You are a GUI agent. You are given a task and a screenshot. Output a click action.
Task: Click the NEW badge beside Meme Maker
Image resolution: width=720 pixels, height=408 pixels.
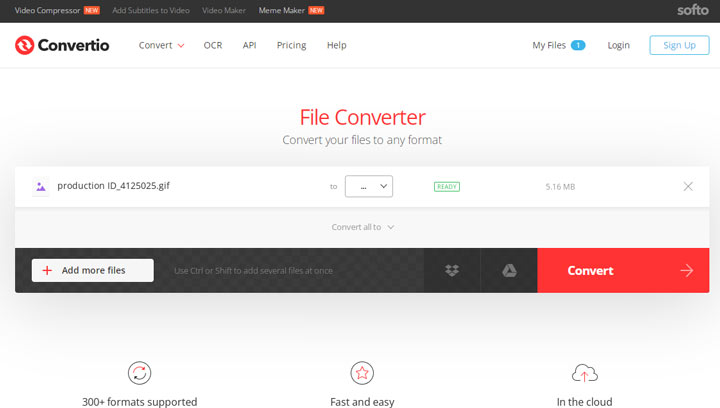coord(316,10)
